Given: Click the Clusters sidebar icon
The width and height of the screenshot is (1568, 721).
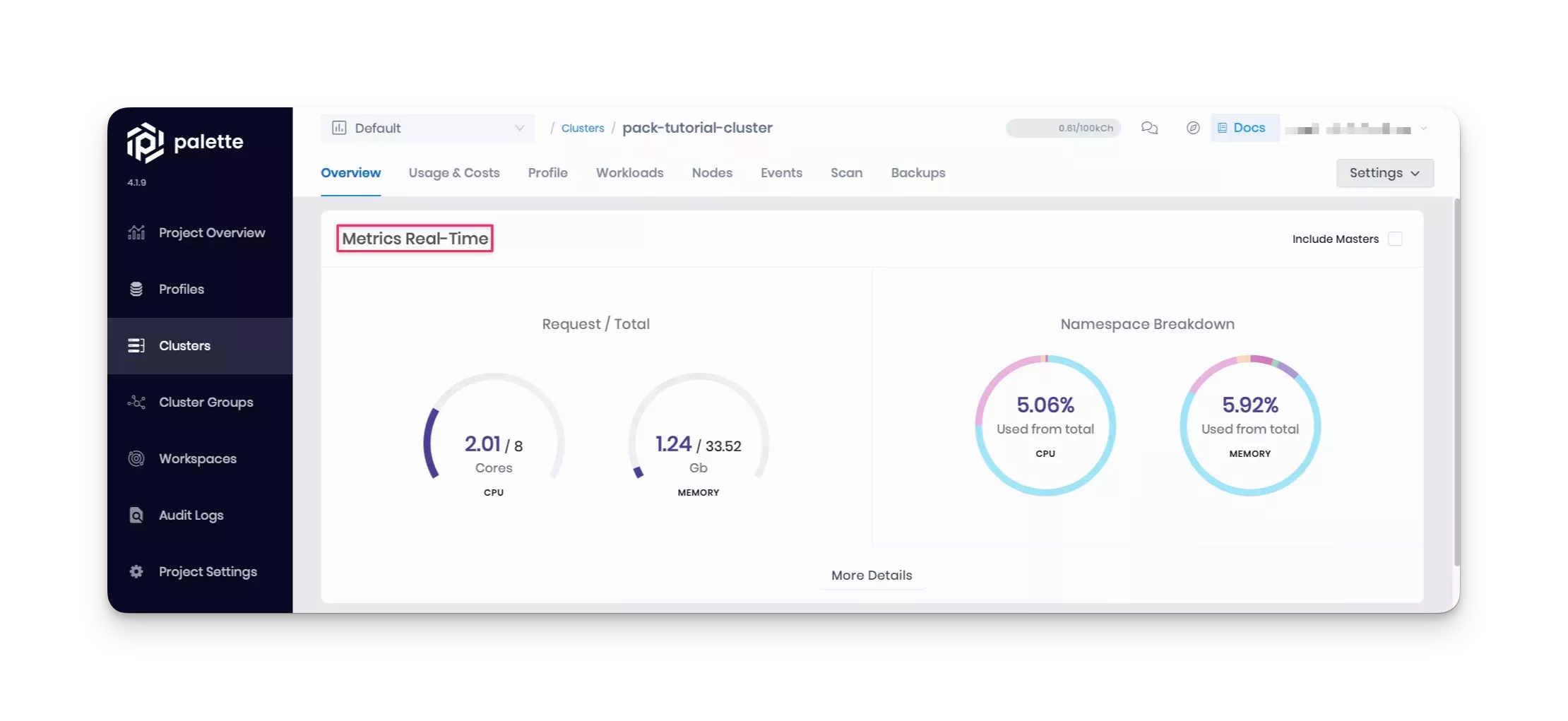Looking at the screenshot, I should tap(136, 345).
